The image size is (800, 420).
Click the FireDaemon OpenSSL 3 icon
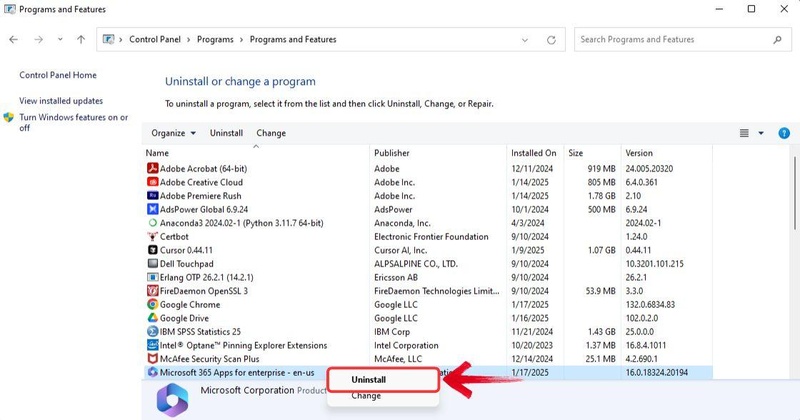coord(152,290)
